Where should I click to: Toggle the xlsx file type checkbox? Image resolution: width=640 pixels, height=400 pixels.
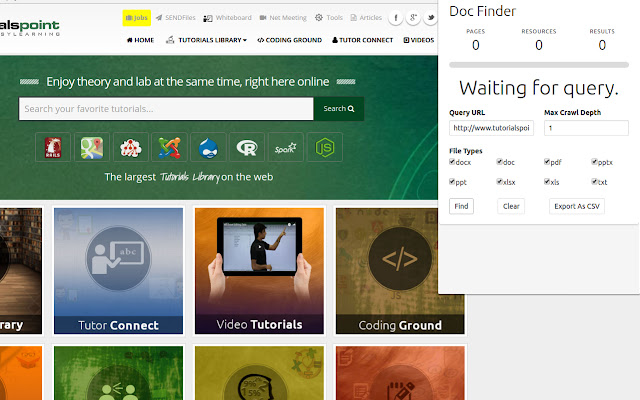click(x=499, y=181)
